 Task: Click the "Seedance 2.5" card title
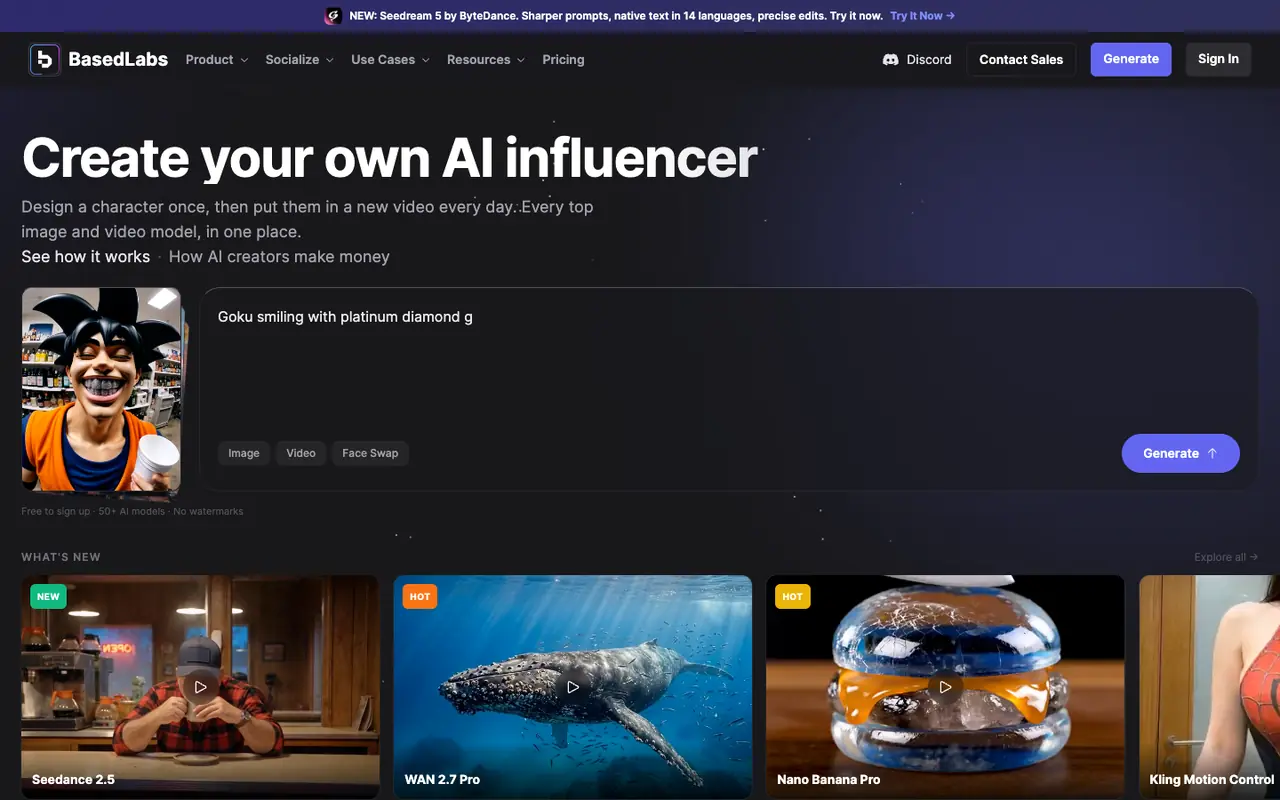pos(73,779)
